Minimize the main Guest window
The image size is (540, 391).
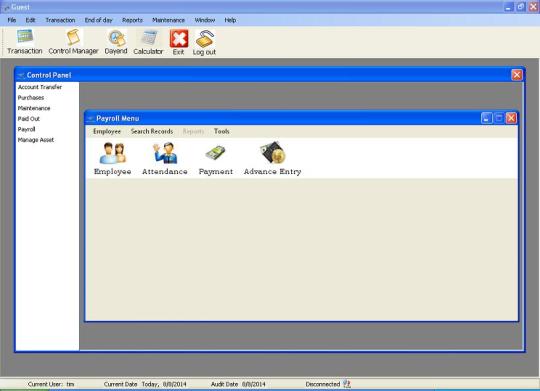pos(509,7)
